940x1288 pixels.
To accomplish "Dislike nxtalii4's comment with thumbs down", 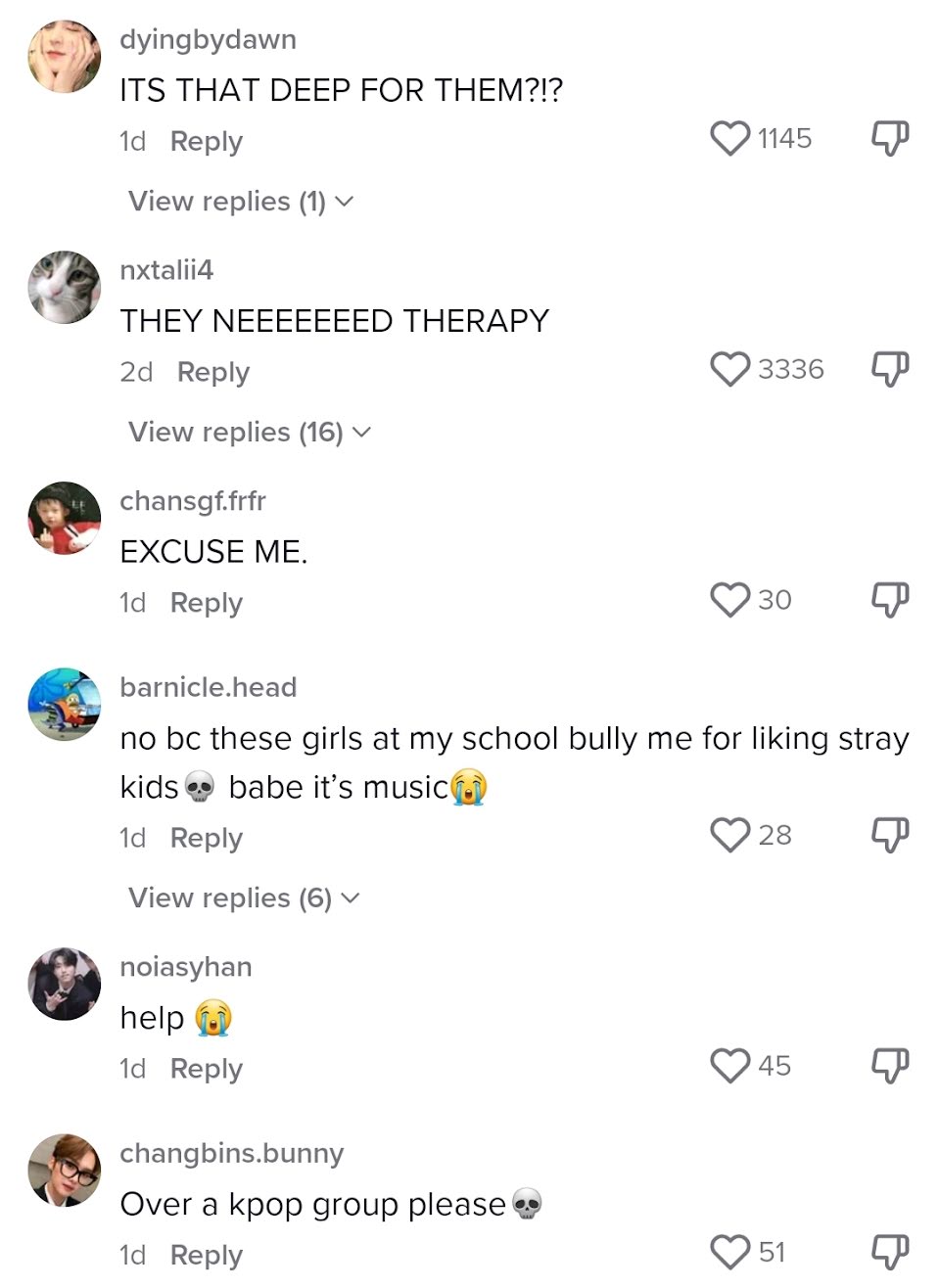I will tap(890, 370).
